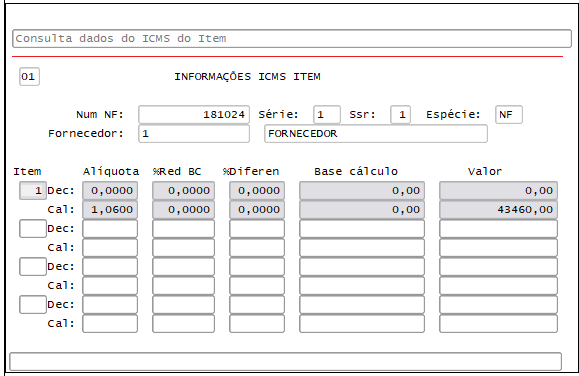
Task: Select item 1 Dec Valor field 0,00
Action: tap(499, 191)
